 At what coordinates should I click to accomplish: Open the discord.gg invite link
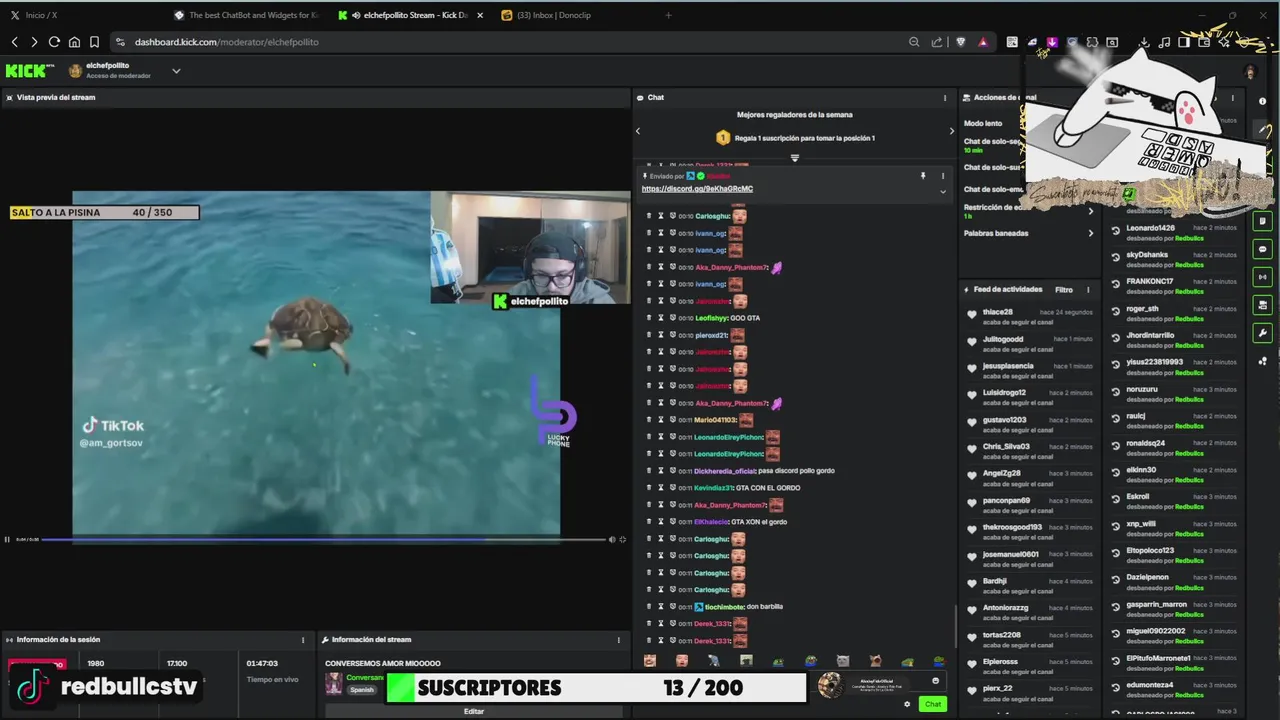[x=697, y=189]
